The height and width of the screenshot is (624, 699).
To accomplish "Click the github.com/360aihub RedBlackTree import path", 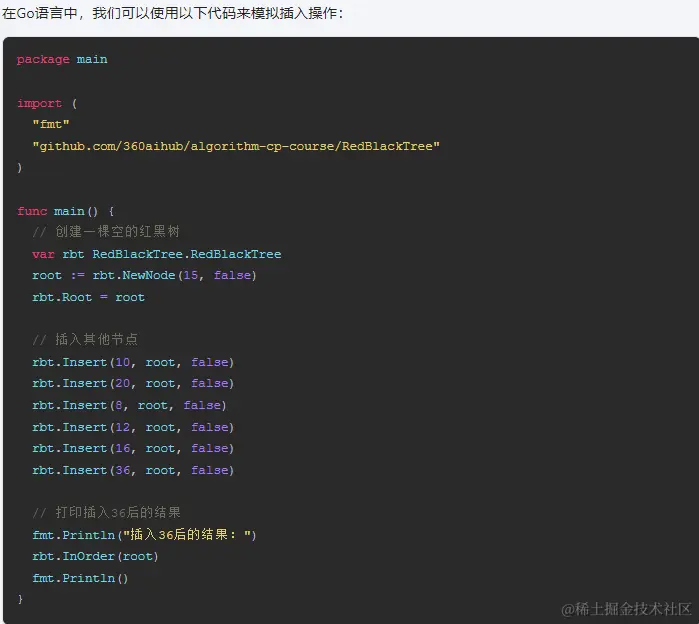I will coord(236,146).
